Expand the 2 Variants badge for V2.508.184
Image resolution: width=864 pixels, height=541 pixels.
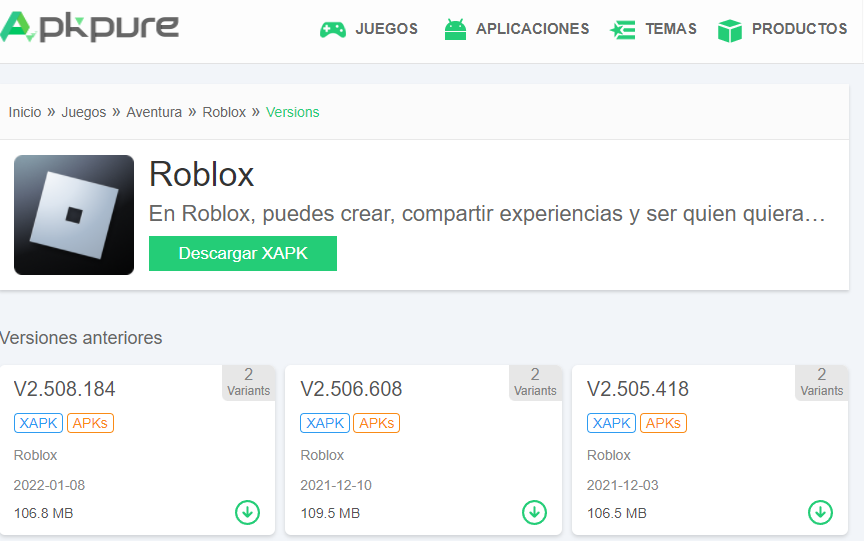tap(248, 382)
